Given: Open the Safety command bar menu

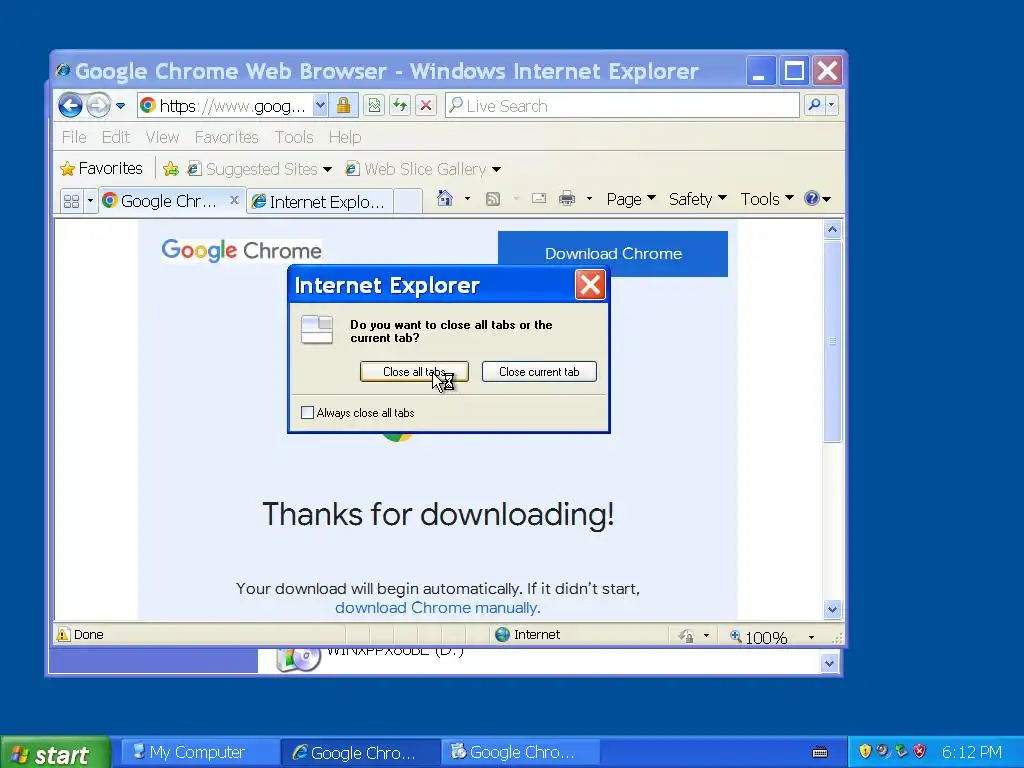Looking at the screenshot, I should coord(697,199).
